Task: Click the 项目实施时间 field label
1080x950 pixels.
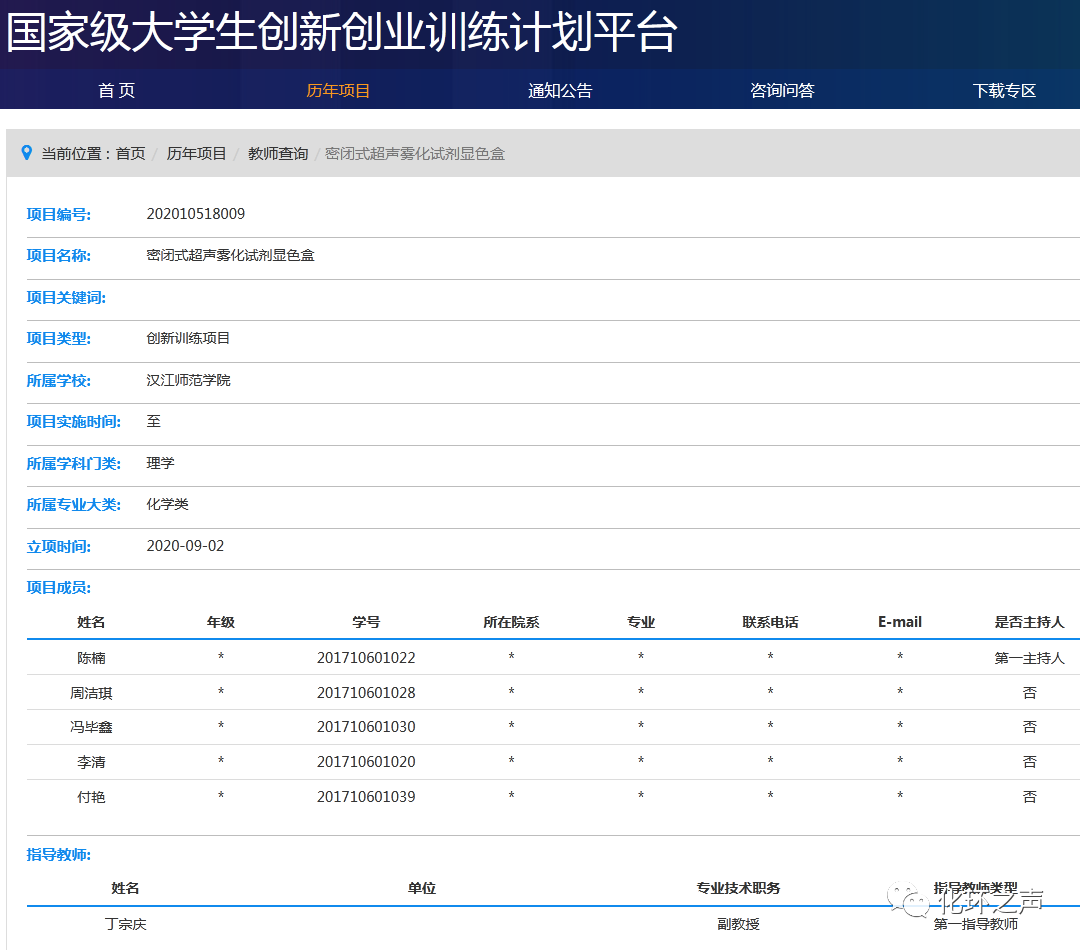Action: click(x=74, y=422)
